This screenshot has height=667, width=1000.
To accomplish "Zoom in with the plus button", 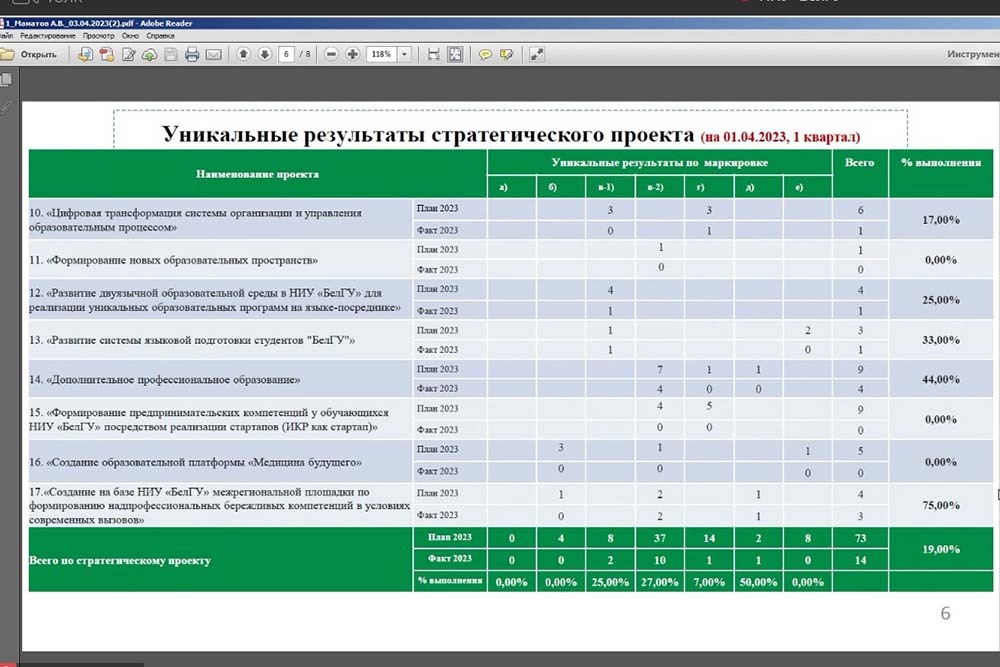I will [x=353, y=54].
